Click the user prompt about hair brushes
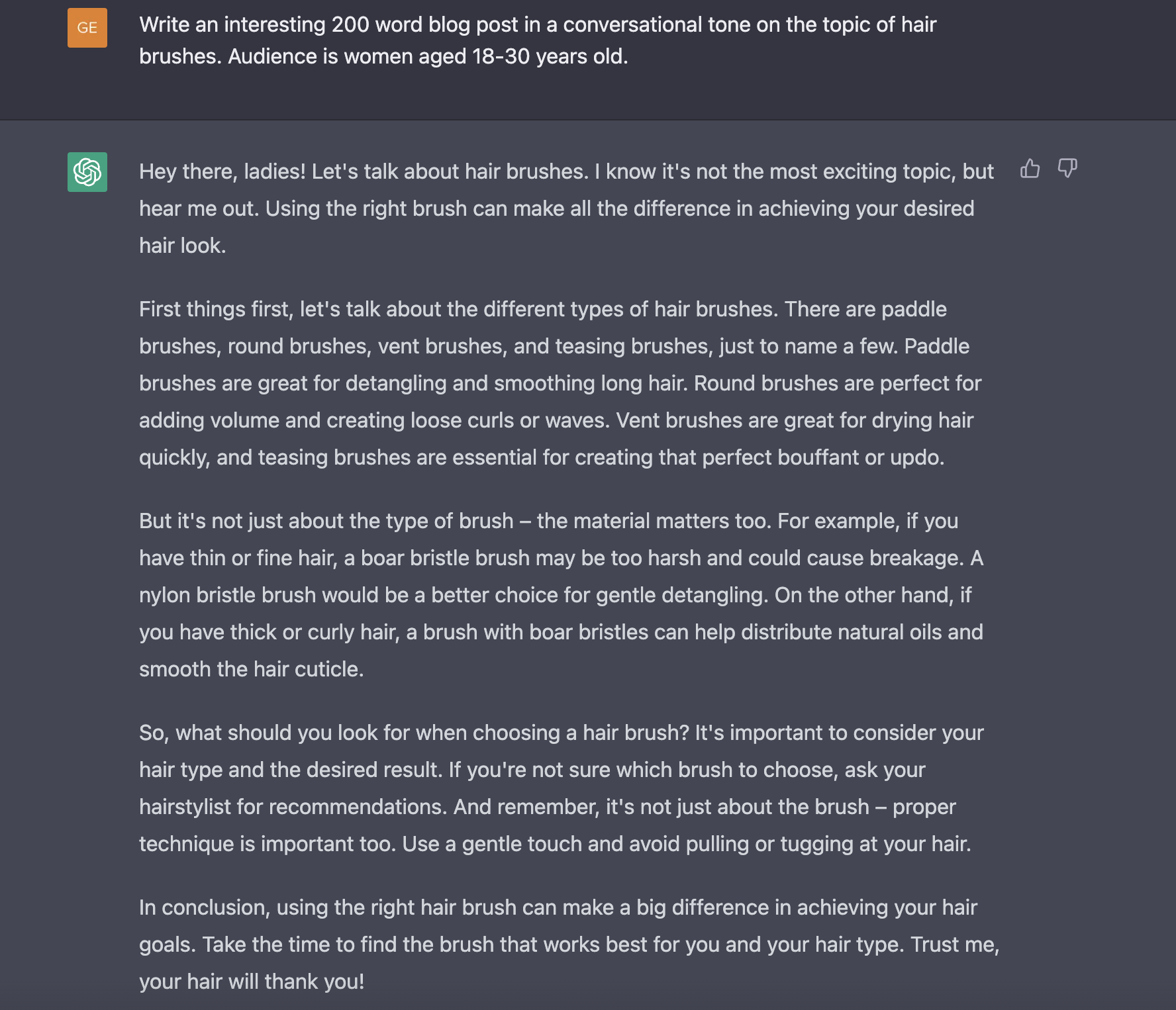Image resolution: width=1176 pixels, height=1010 pixels. pos(537,40)
